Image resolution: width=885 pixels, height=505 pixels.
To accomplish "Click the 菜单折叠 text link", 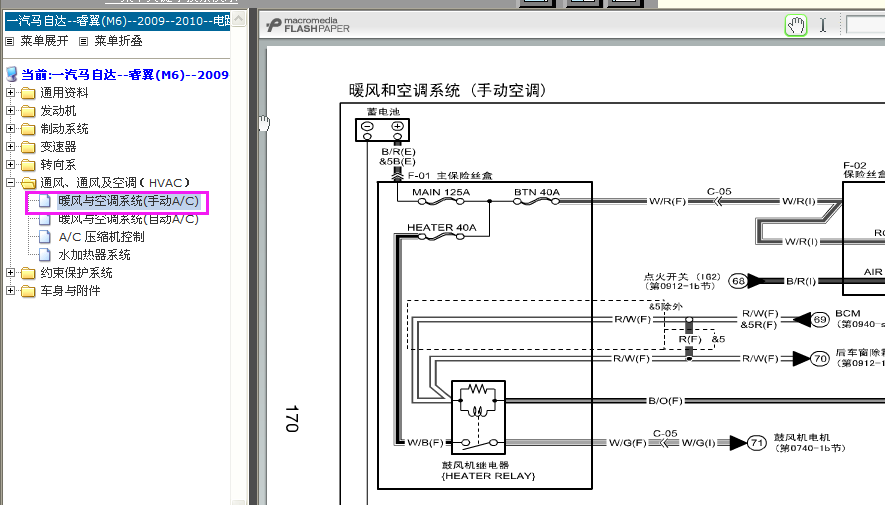I will [118, 41].
